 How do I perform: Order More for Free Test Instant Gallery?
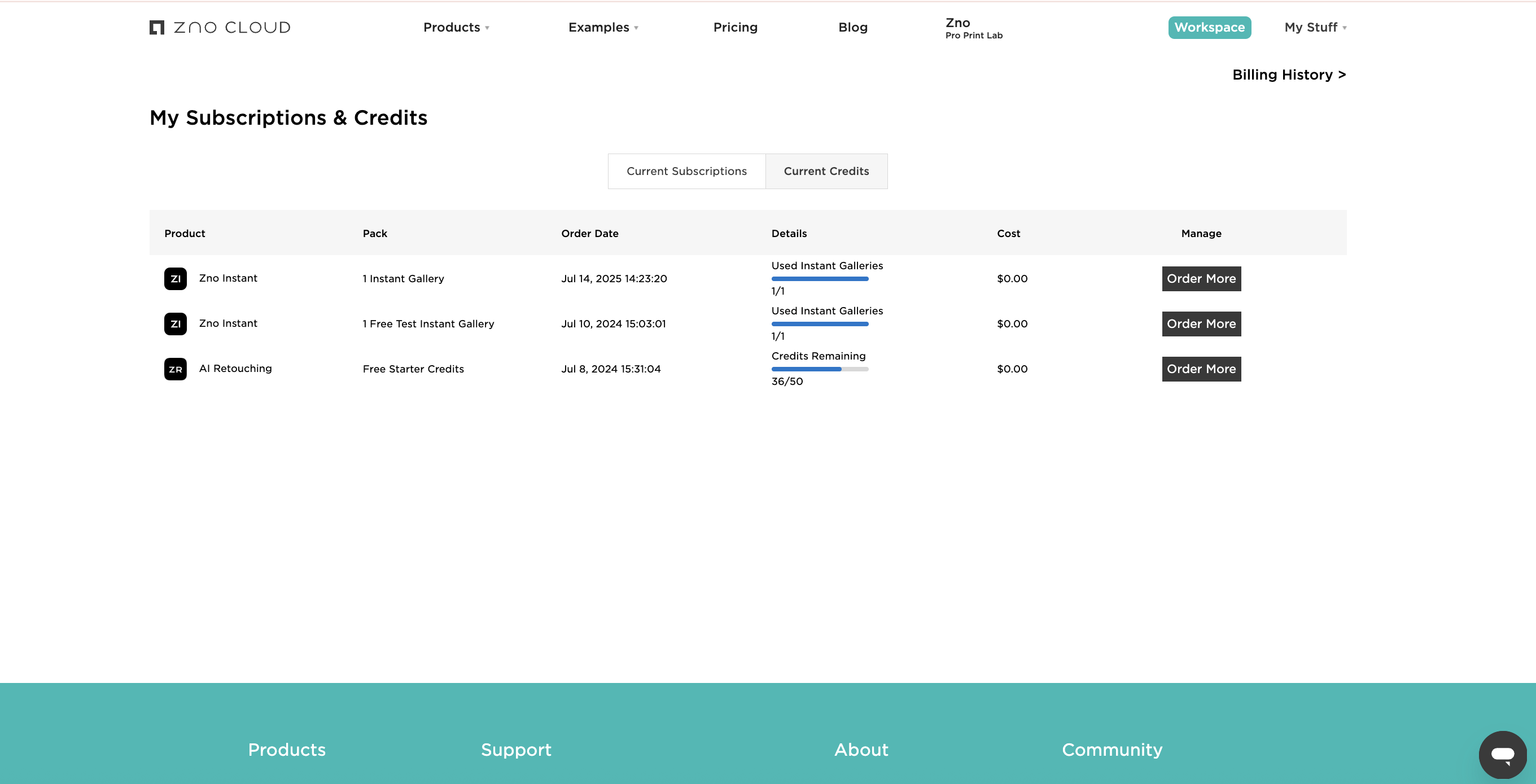point(1201,324)
